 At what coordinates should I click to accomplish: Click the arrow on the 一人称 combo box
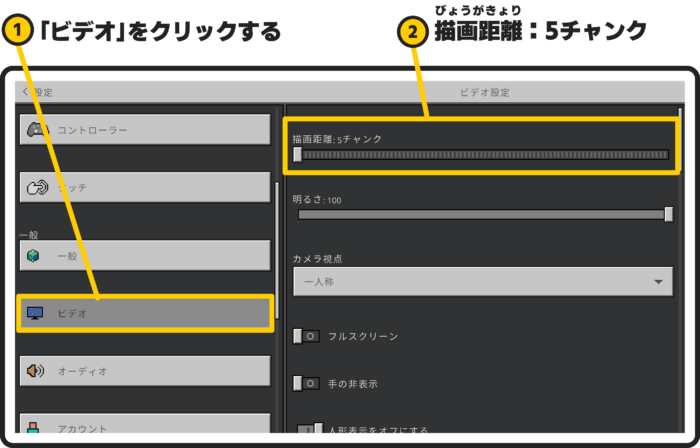tap(657, 282)
